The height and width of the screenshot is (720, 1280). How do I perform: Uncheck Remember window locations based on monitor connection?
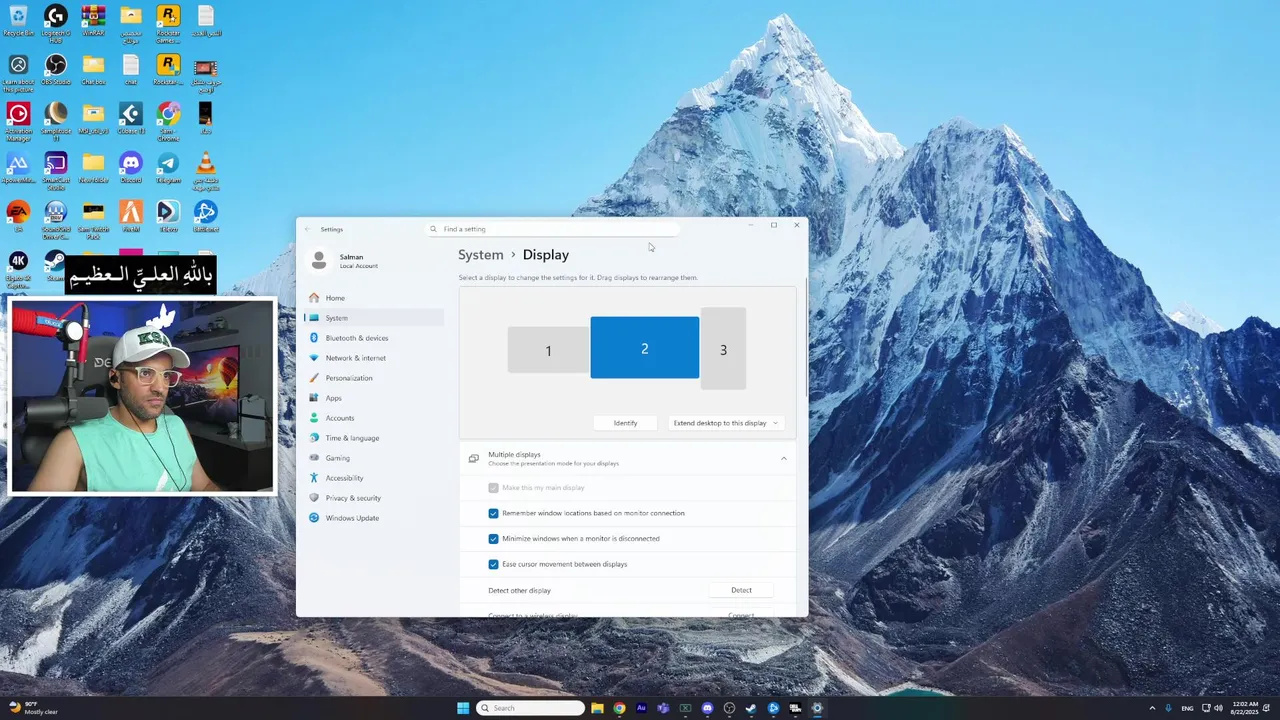point(493,513)
